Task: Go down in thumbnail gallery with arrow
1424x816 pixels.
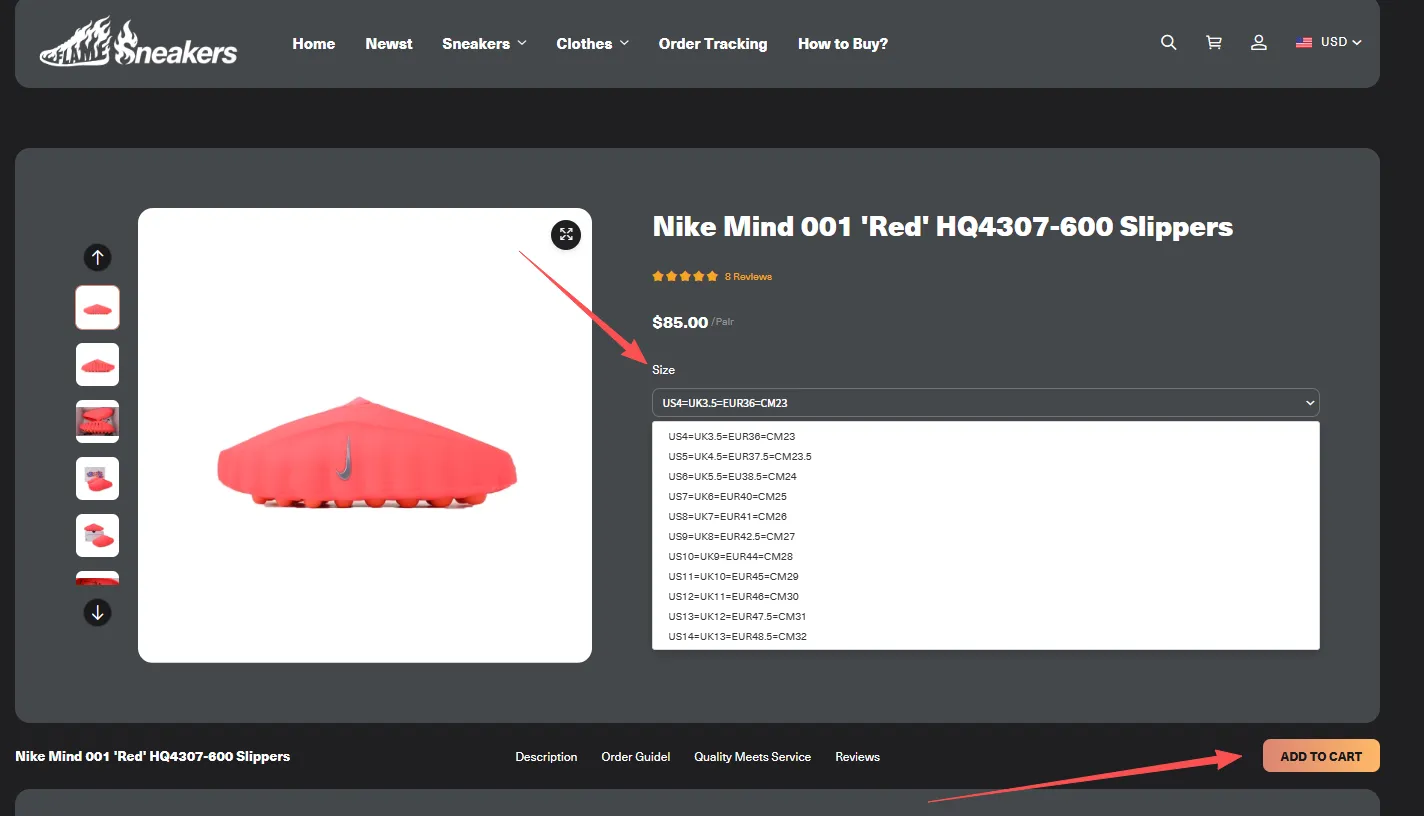Action: click(97, 612)
